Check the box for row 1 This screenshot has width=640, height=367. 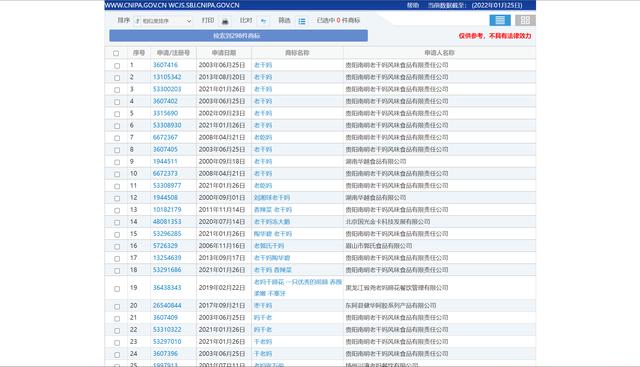(117, 66)
